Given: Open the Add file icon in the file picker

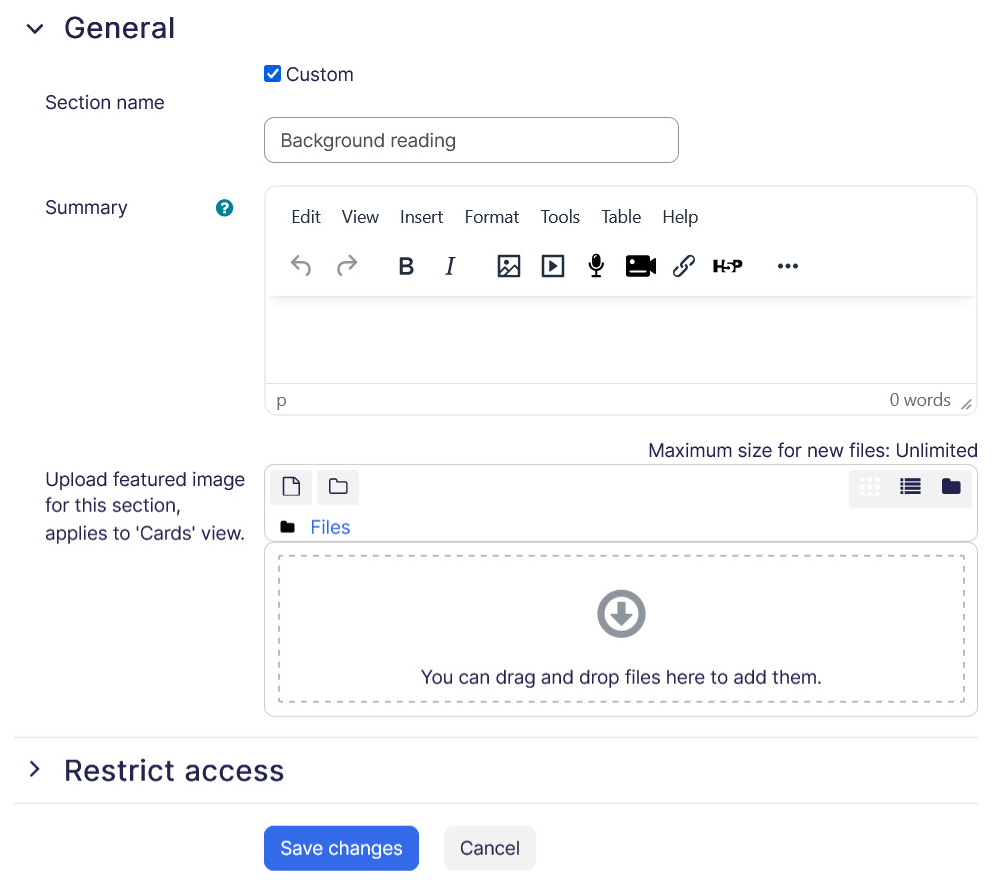Looking at the screenshot, I should click(x=291, y=486).
